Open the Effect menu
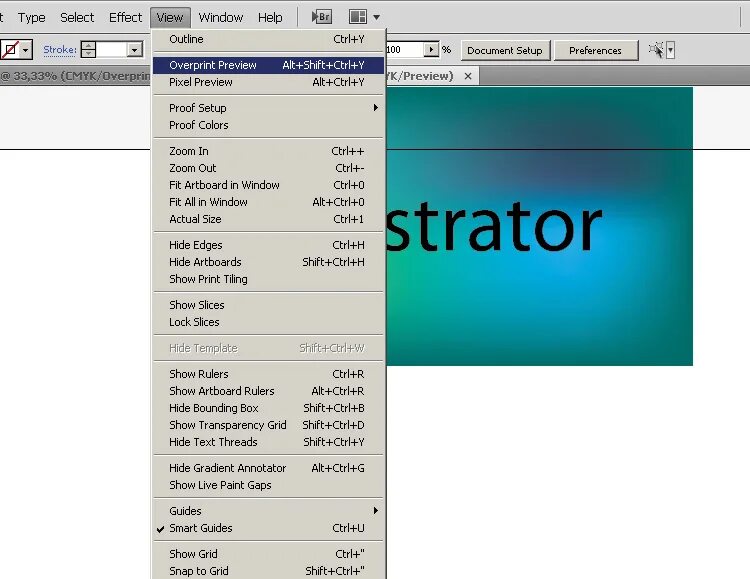 (125, 18)
